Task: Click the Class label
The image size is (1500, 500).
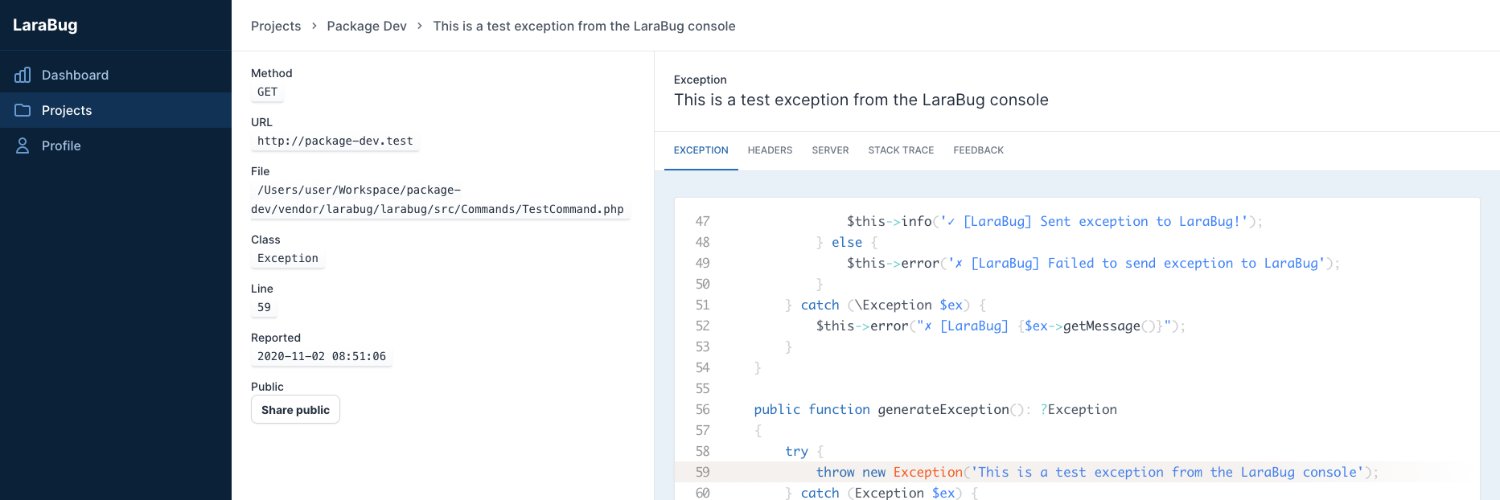Action: (266, 240)
